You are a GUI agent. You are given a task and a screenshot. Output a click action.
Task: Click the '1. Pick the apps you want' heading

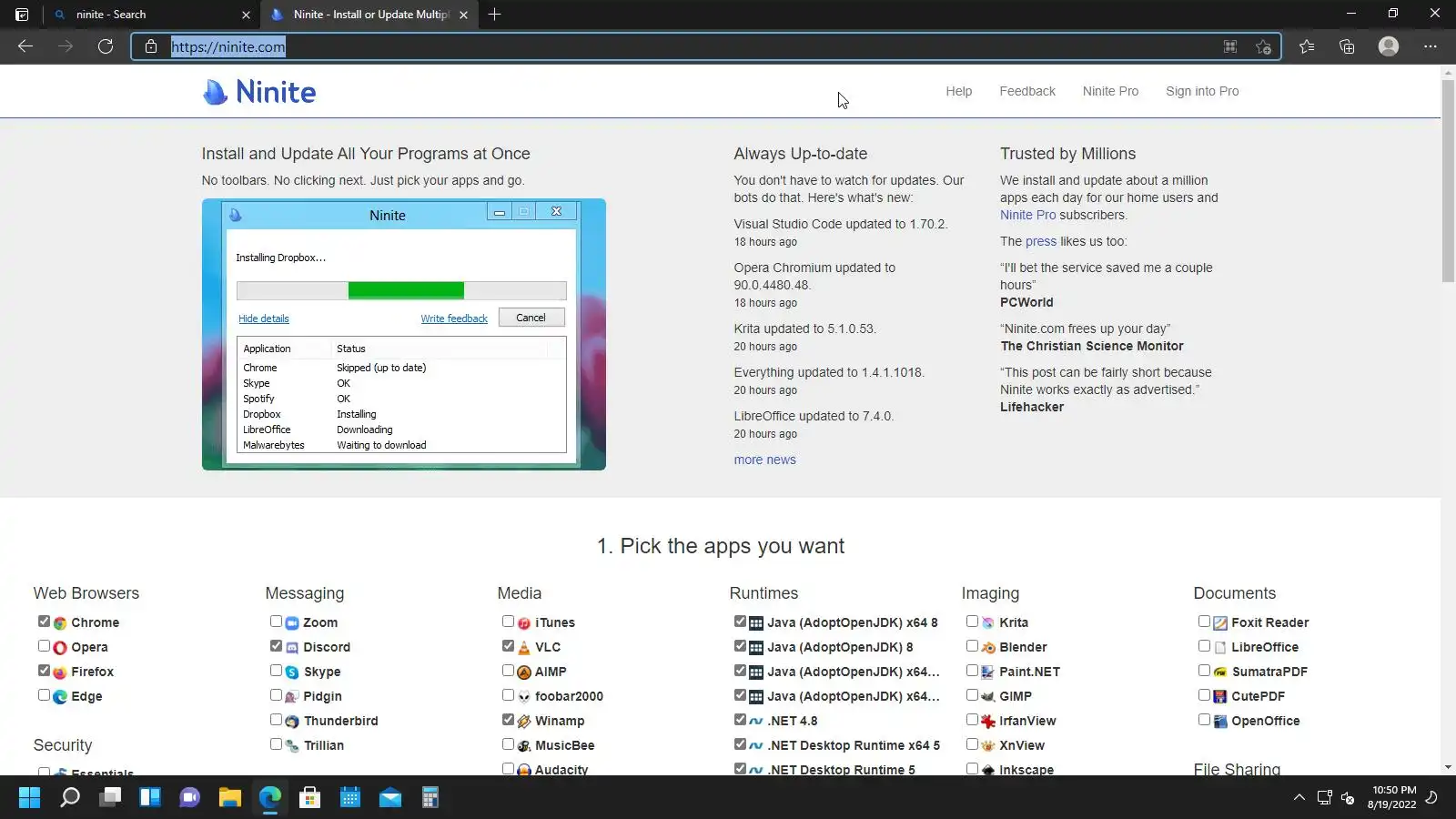click(721, 547)
